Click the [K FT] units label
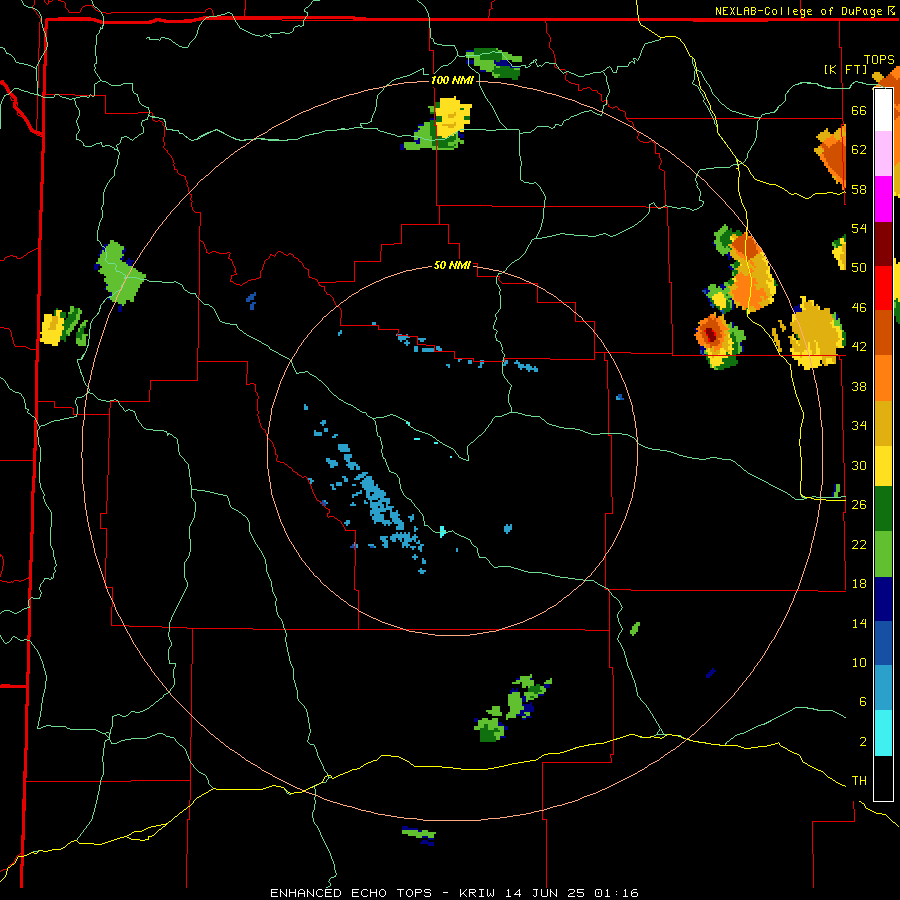This screenshot has height=900, width=900. (x=846, y=69)
